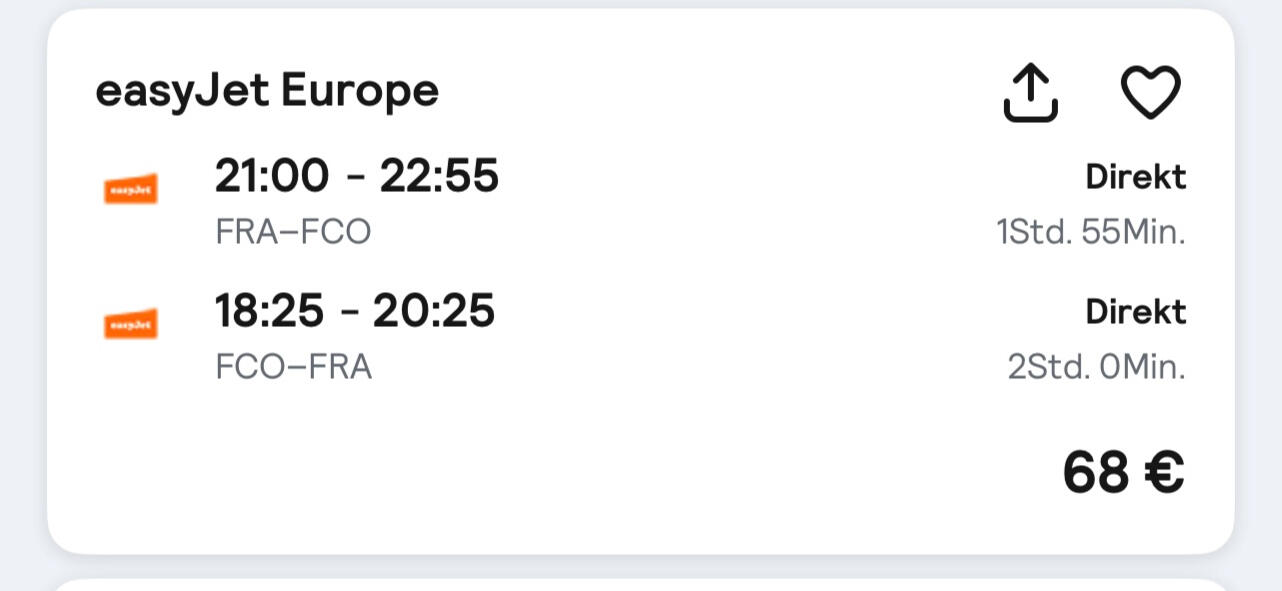
Task: Click the Direkt label of FRA–FCO flight
Action: 1136,177
